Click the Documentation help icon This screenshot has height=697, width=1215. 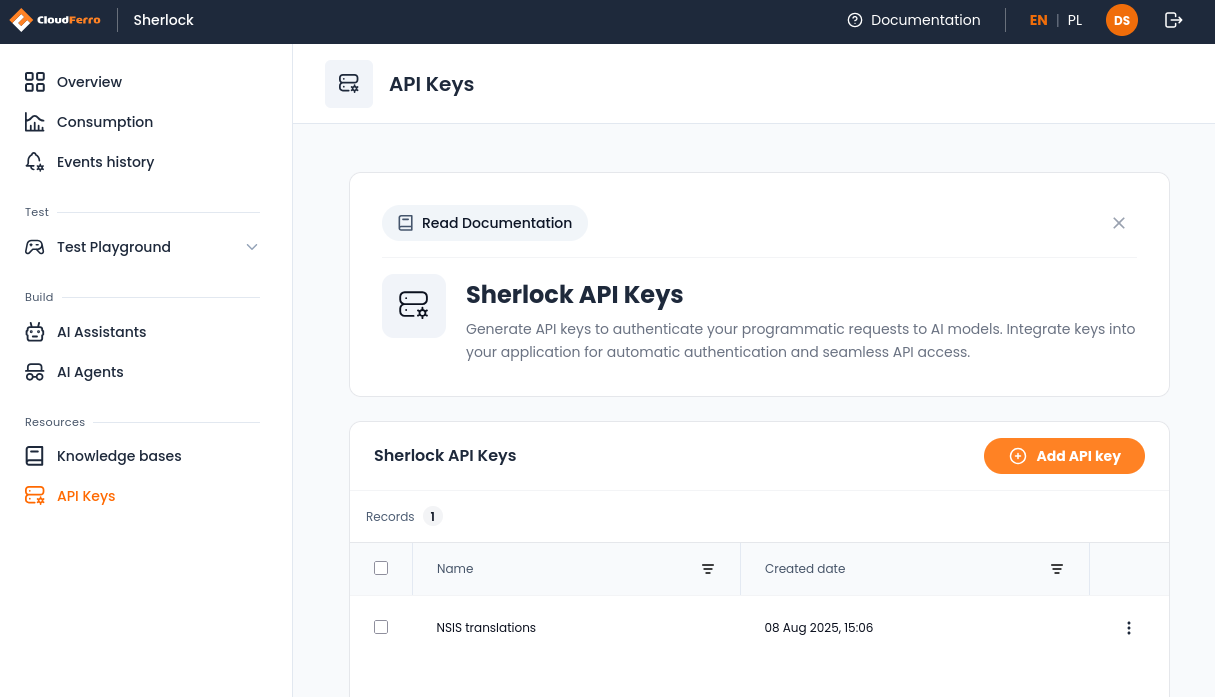(854, 20)
